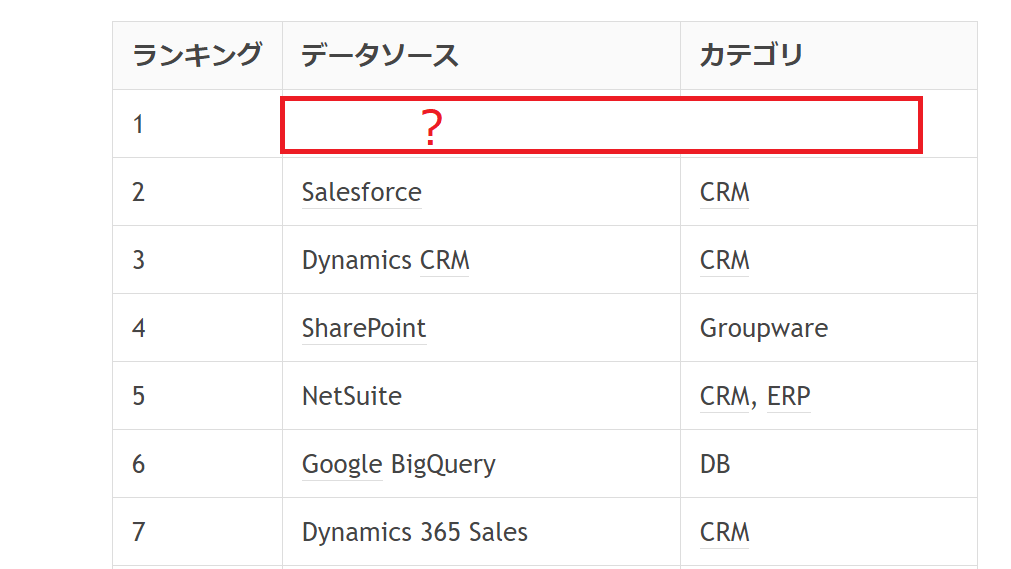The image size is (1011, 569).
Task: Open the Dynamics CRM data source link
Action: [385, 260]
